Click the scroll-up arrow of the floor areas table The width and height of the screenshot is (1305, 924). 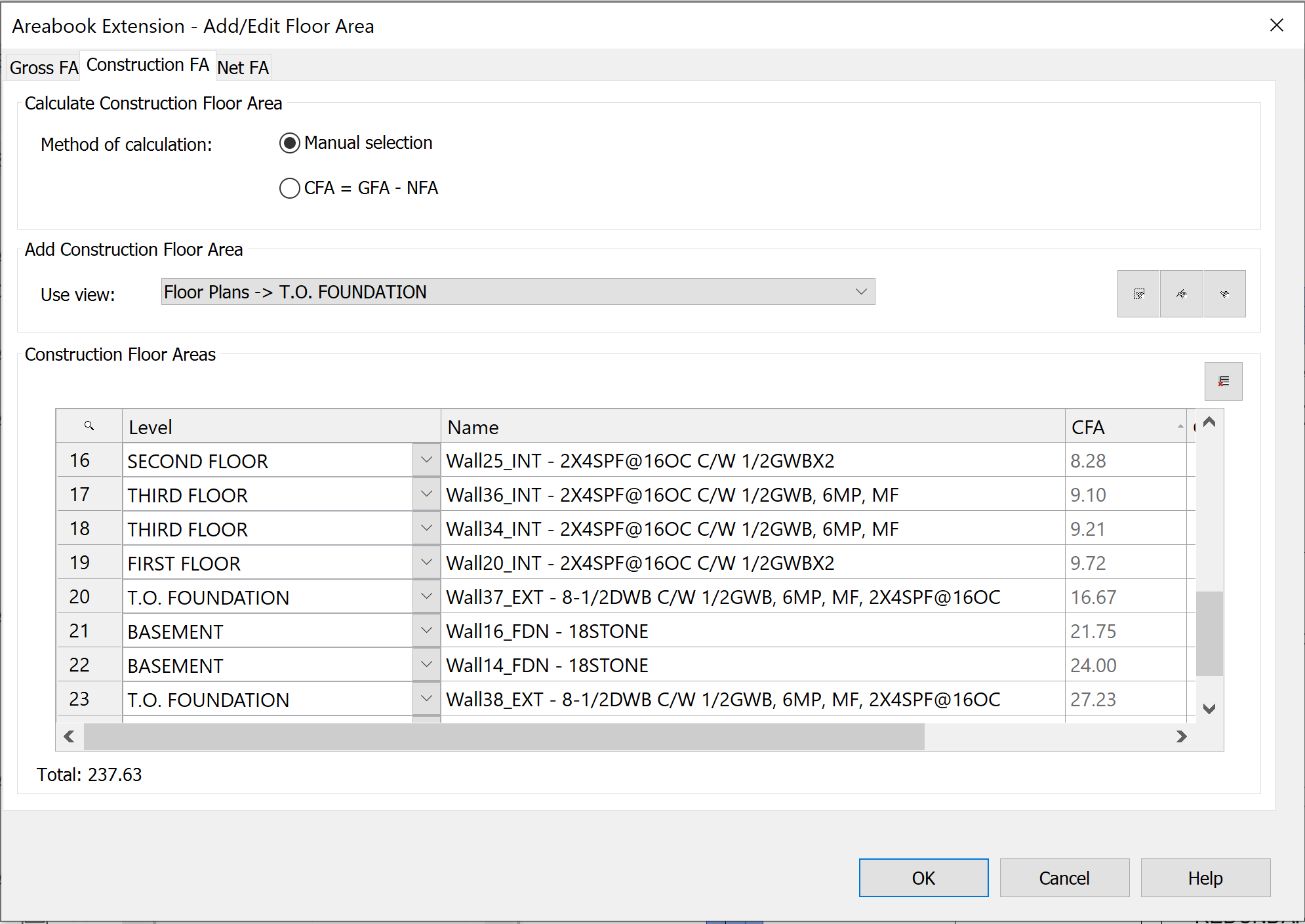tap(1209, 423)
